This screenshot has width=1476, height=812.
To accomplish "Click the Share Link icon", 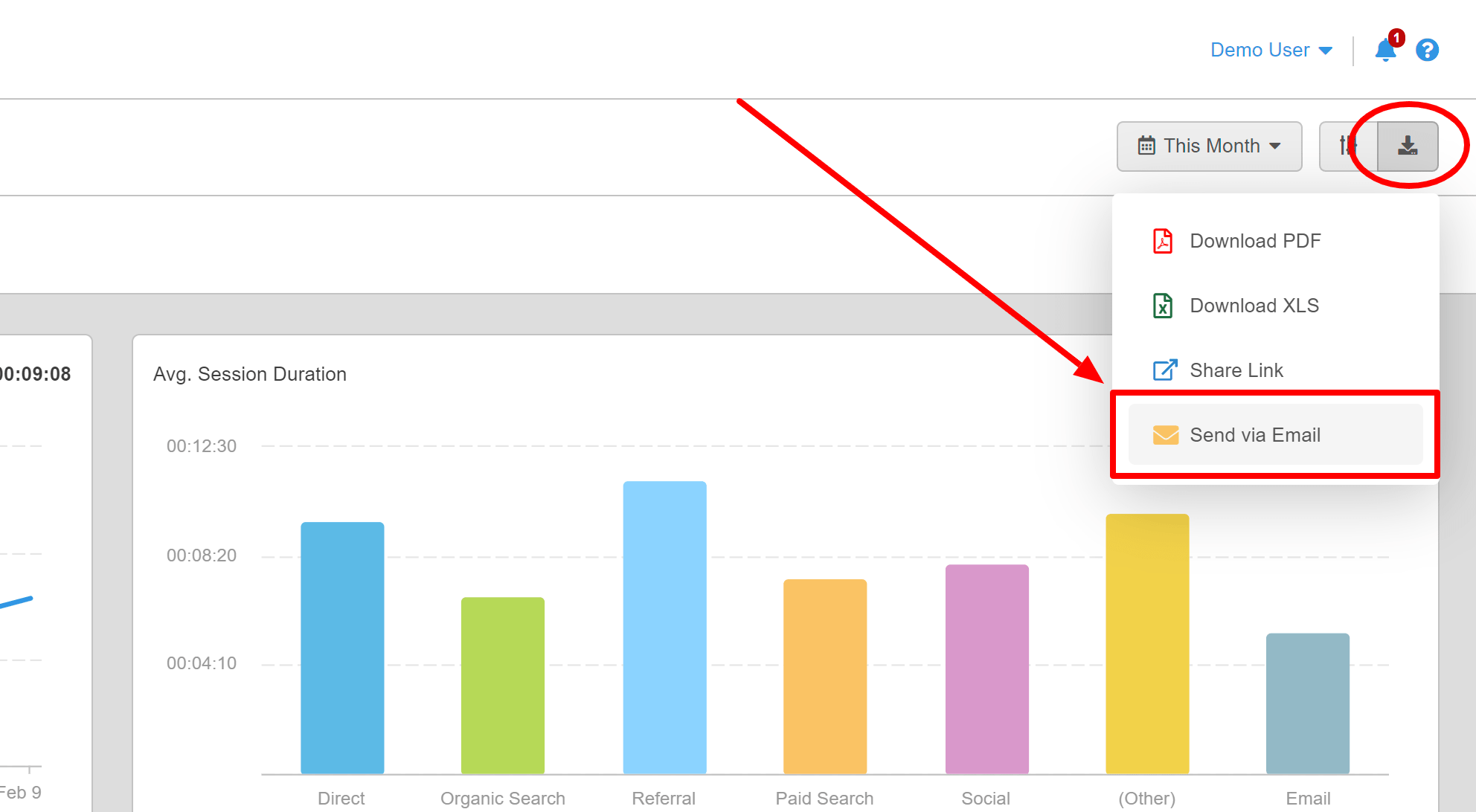I will (x=1164, y=369).
